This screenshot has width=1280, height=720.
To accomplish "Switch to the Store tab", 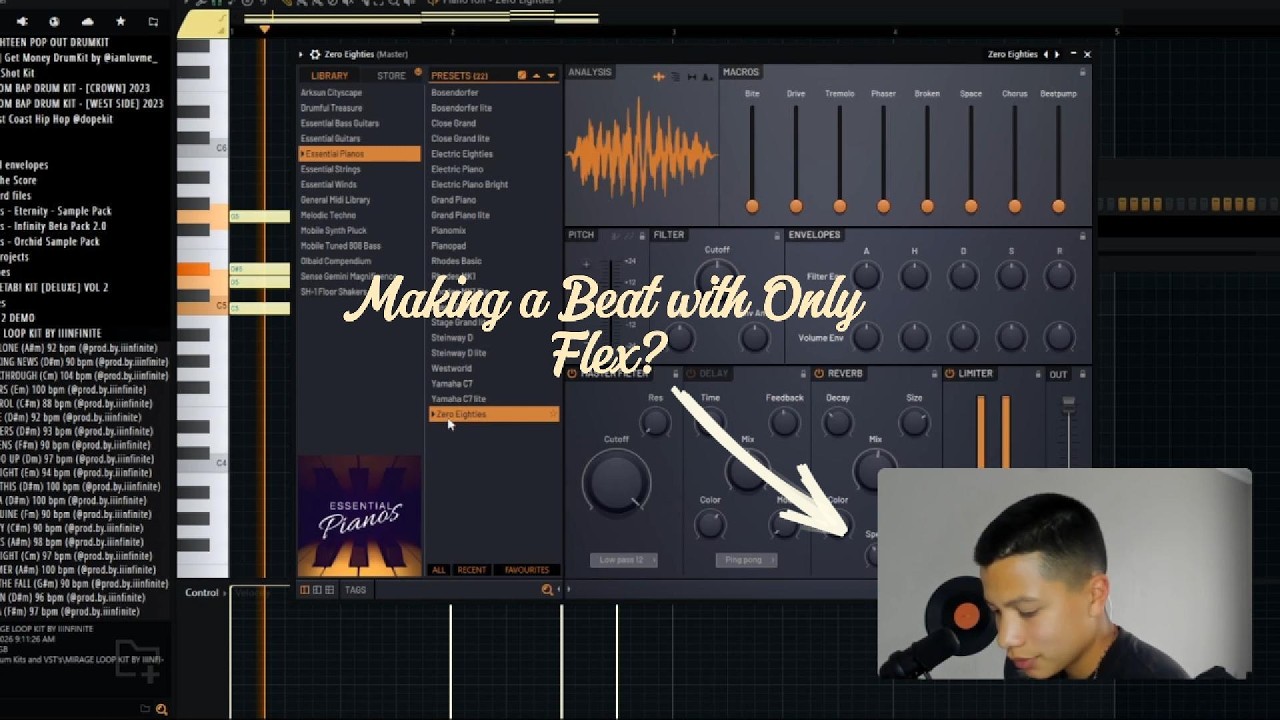I will [x=391, y=76].
